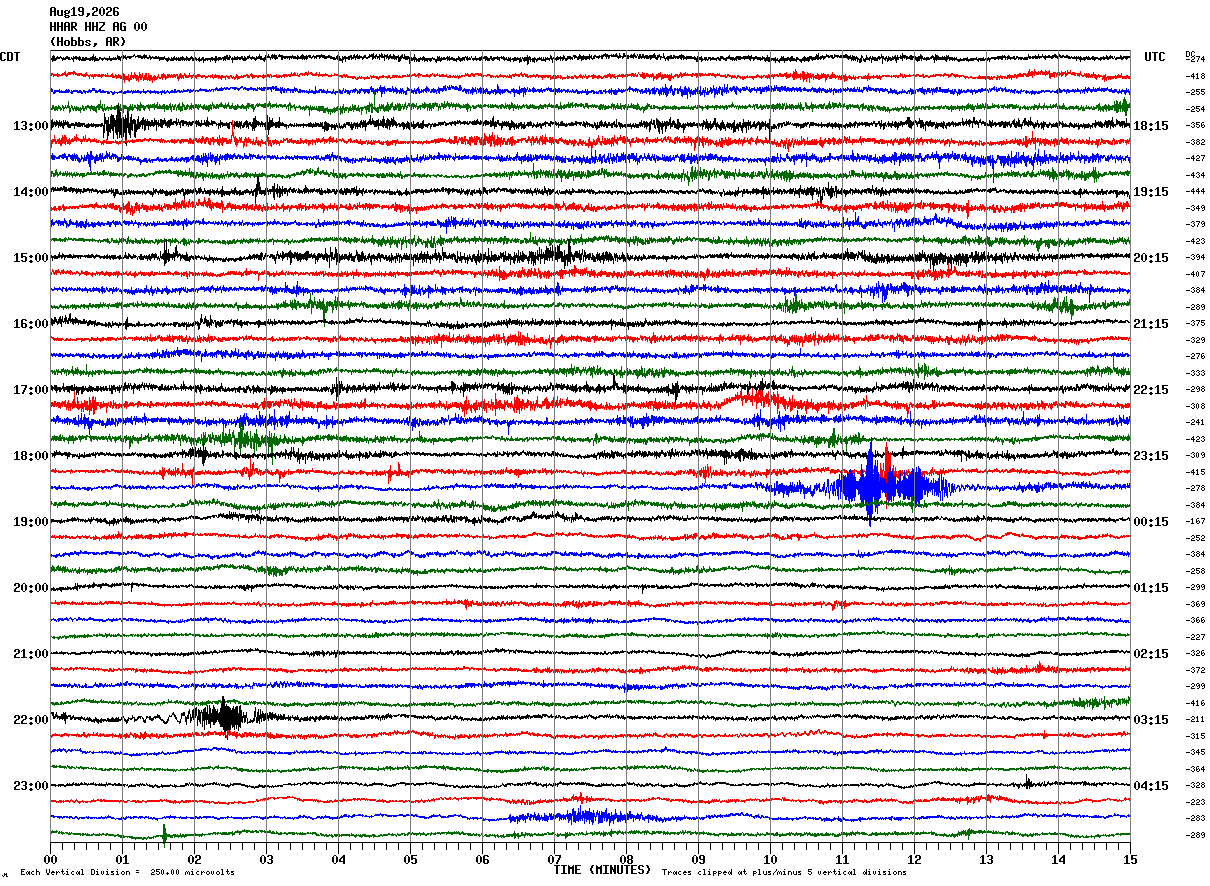The image size is (1210, 886).
Task: Click the Aug19,2026 date text
Action: [84, 12]
